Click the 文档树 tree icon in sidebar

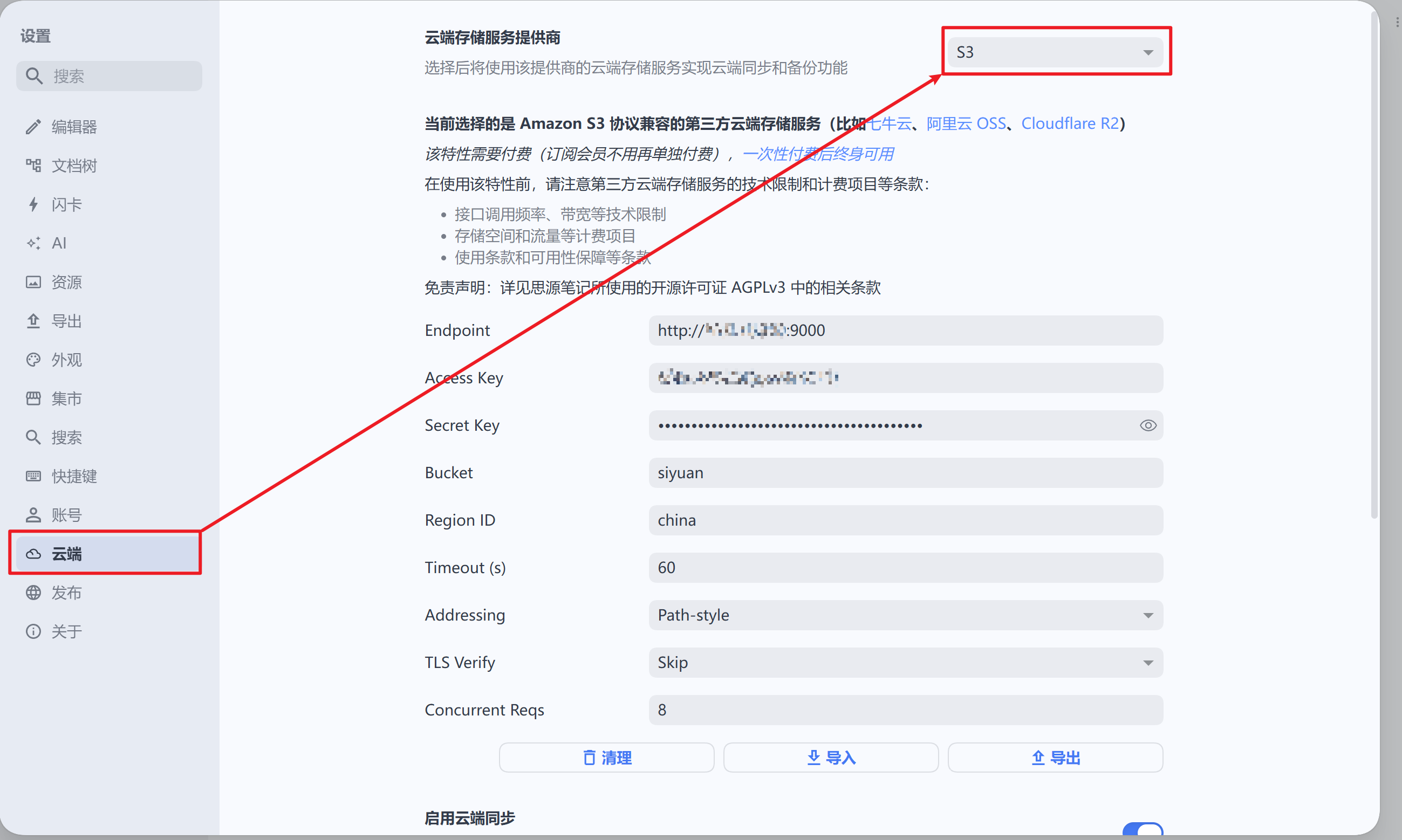coord(33,166)
